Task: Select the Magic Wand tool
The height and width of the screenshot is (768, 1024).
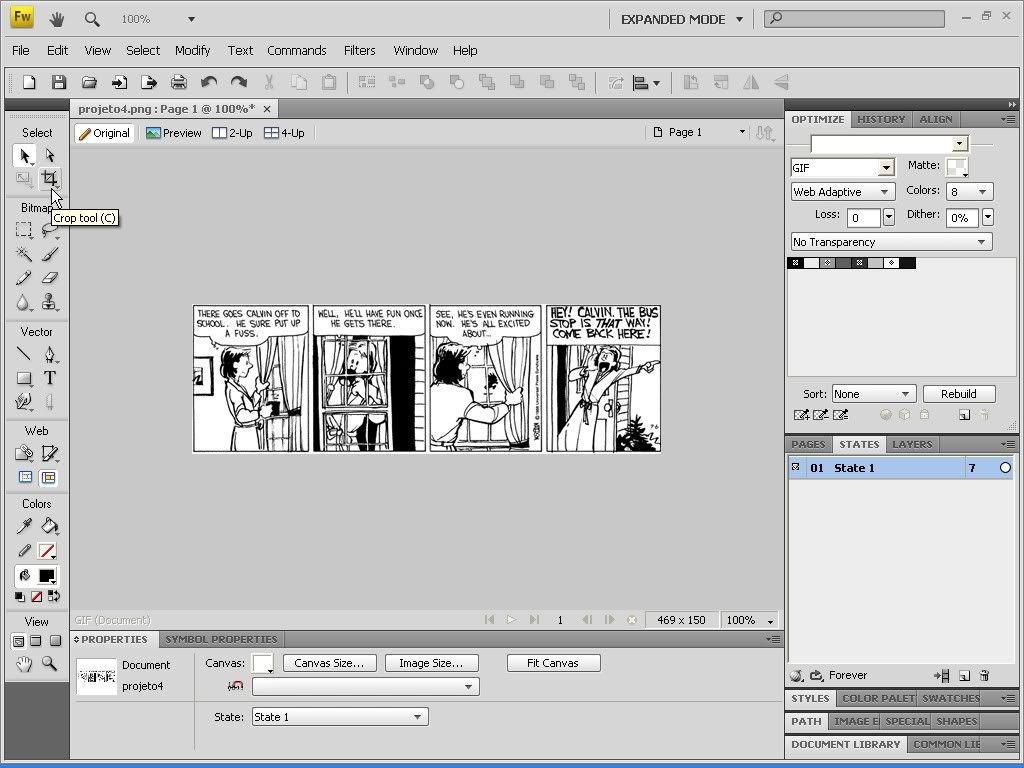Action: pyautogui.click(x=24, y=253)
